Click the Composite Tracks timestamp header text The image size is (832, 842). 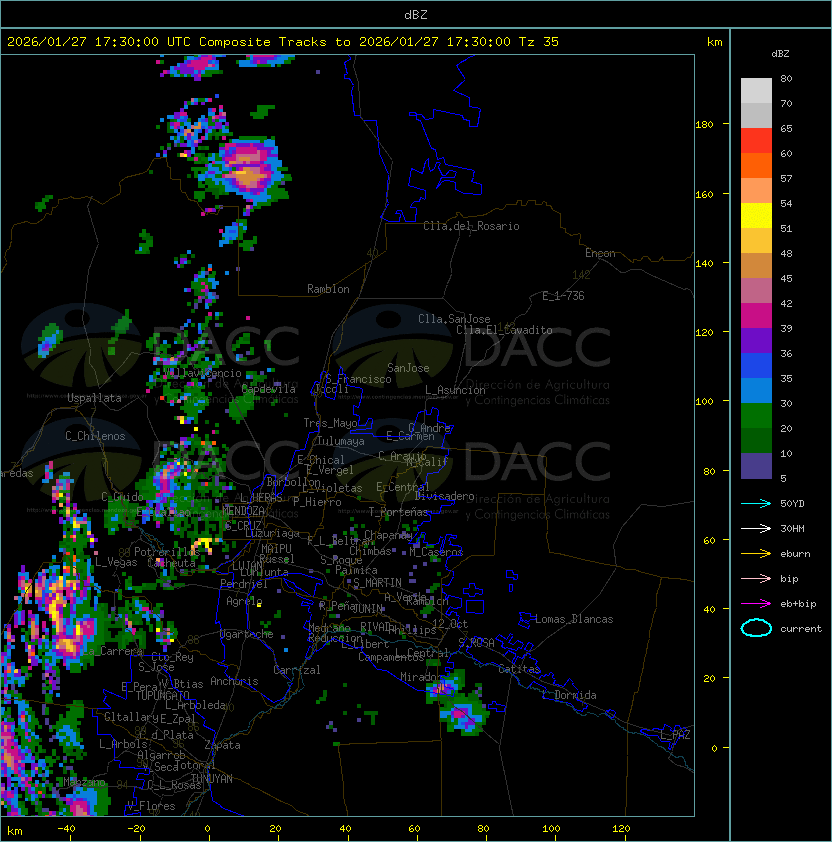(x=283, y=41)
